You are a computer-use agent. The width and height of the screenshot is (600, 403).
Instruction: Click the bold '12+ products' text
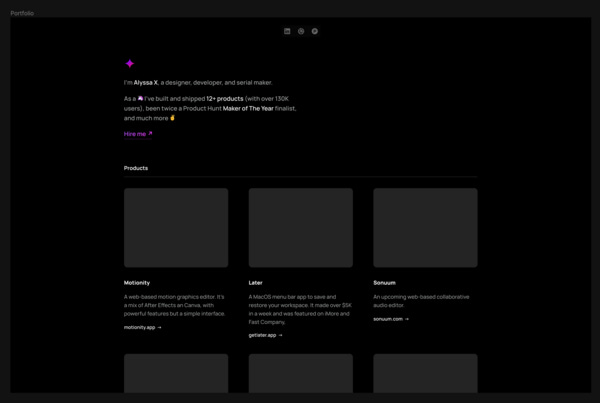click(x=225, y=99)
